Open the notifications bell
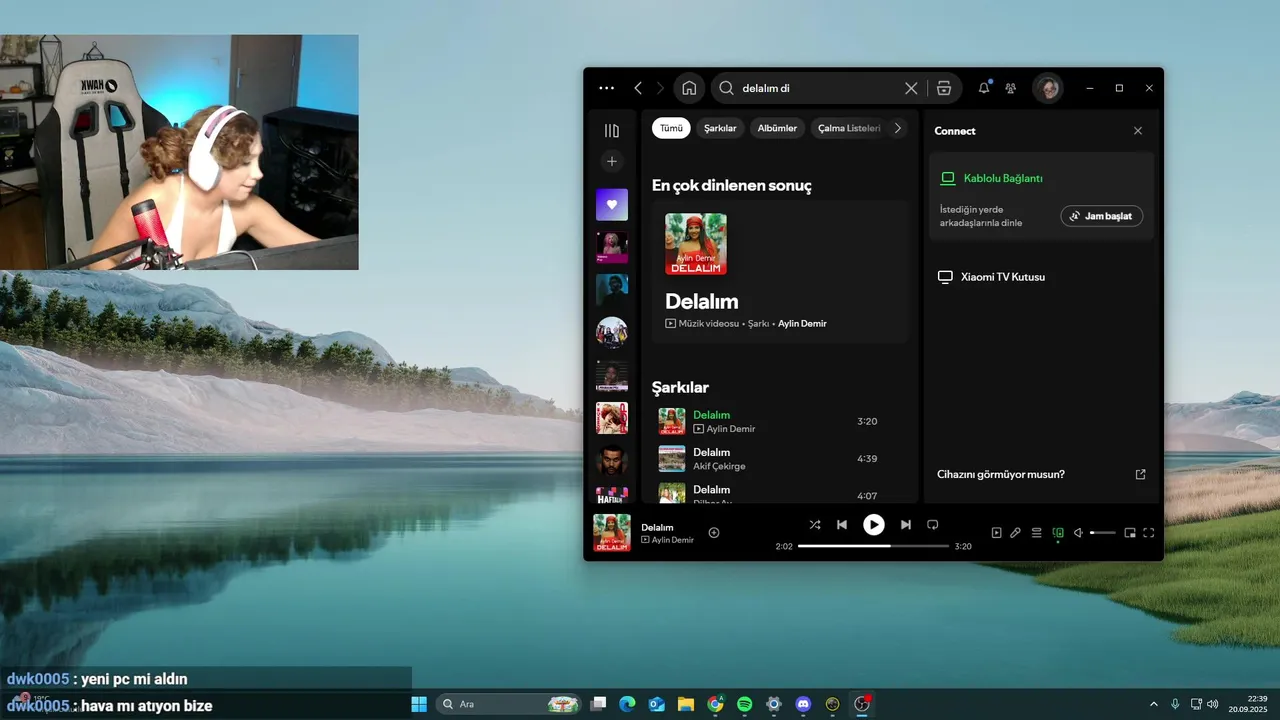 point(984,88)
